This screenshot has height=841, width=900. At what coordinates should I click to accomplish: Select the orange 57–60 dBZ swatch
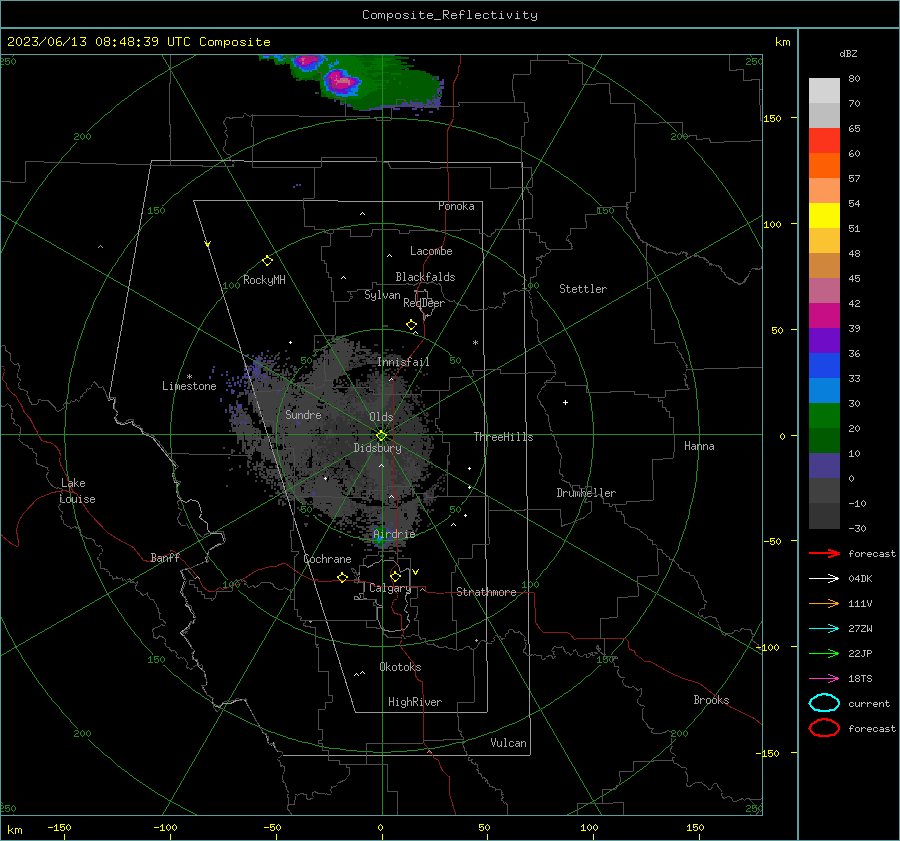824,166
